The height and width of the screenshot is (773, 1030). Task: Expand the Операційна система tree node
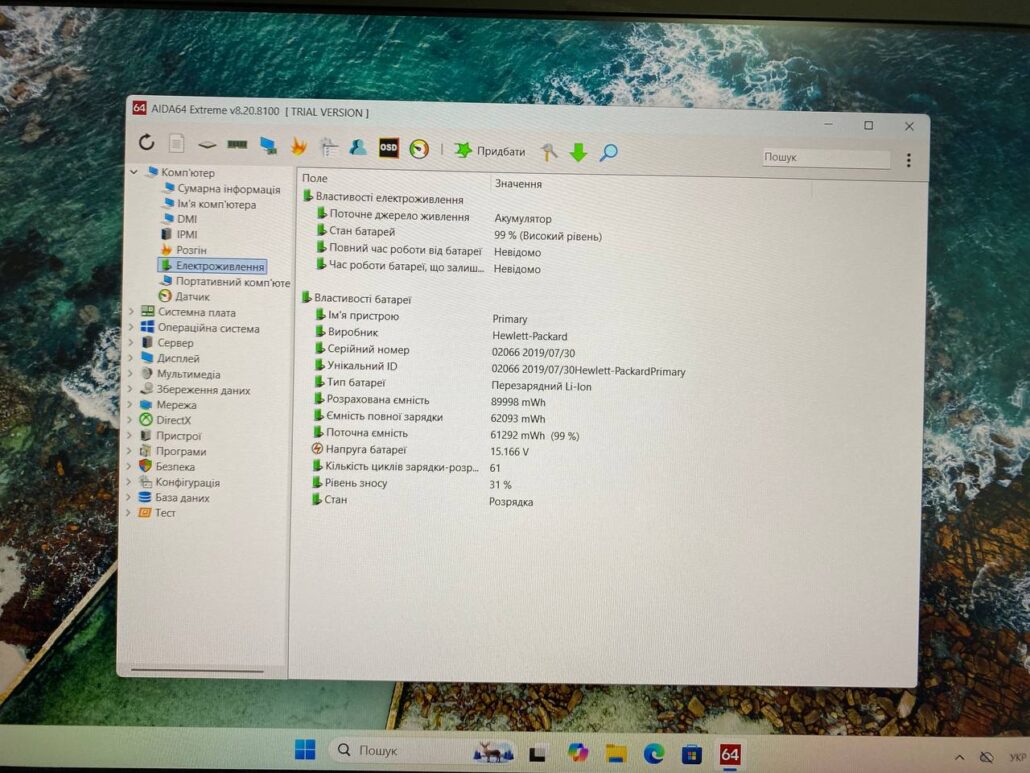pos(131,328)
